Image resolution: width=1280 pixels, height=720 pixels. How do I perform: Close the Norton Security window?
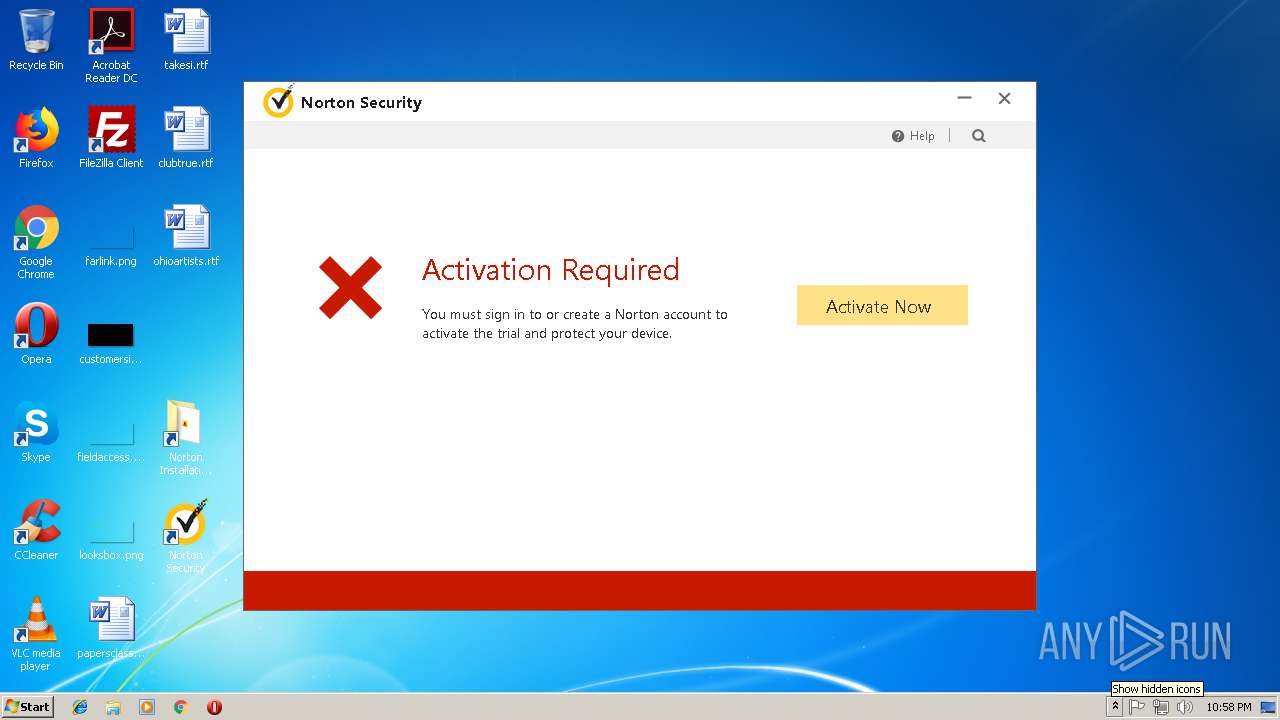pyautogui.click(x=1004, y=98)
